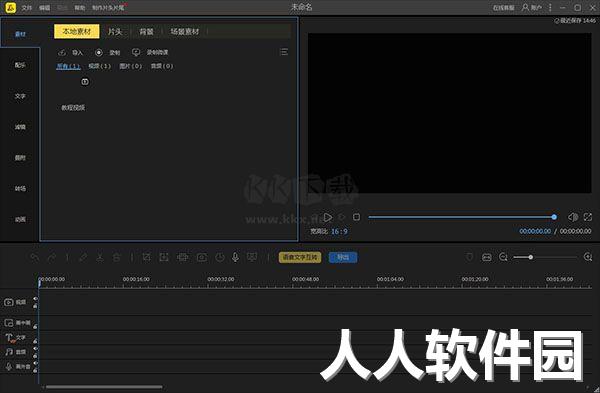Click timeline ruler at 00:00:16.00
600x393 pixels.
[136, 279]
